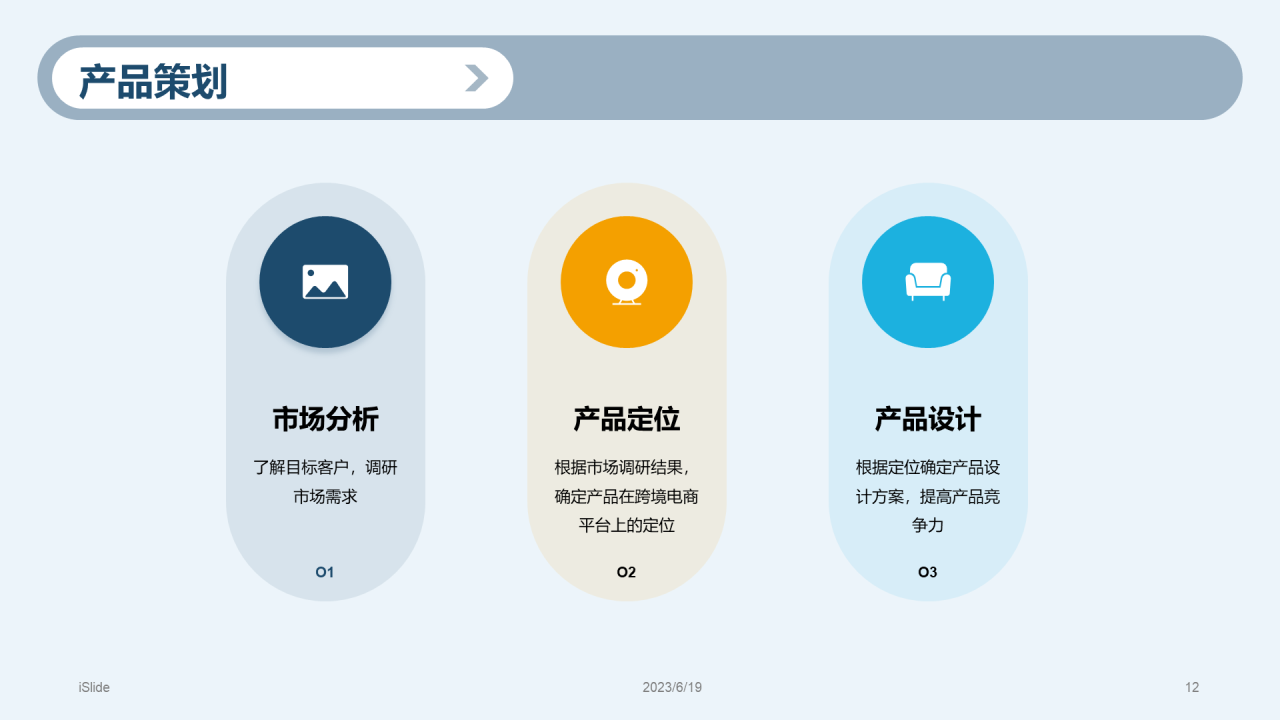Image resolution: width=1280 pixels, height=720 pixels.
Task: Select the "02" number label
Action: 626,572
